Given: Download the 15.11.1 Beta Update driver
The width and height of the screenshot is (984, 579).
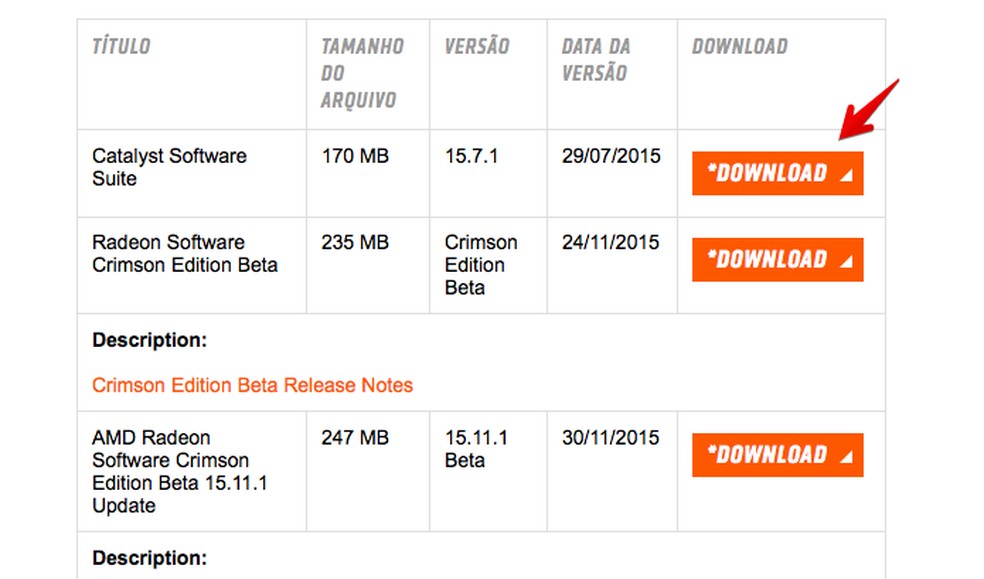Looking at the screenshot, I should pos(776,455).
